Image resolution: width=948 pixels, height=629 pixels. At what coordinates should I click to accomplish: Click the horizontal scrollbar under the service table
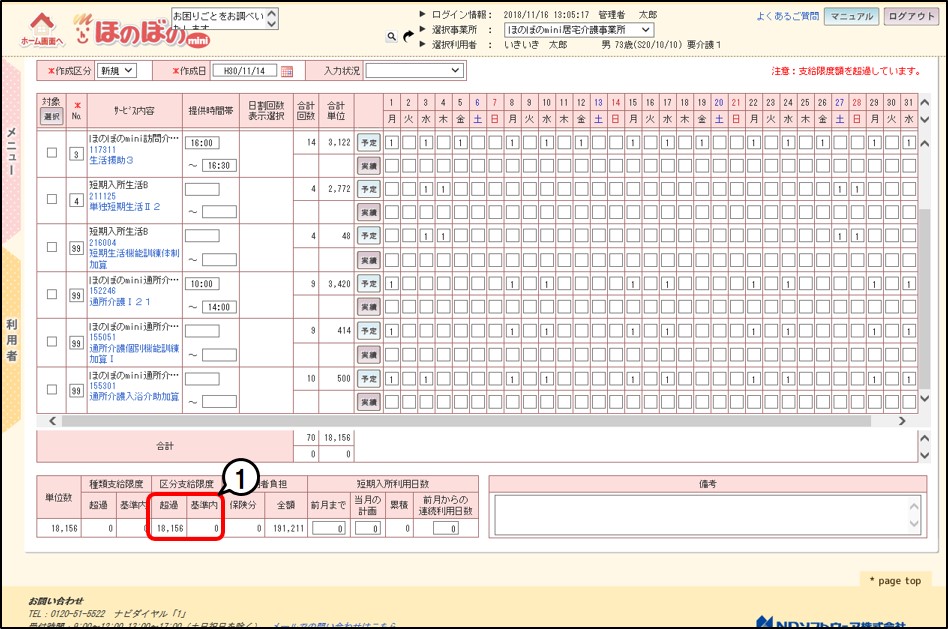pyautogui.click(x=466, y=421)
